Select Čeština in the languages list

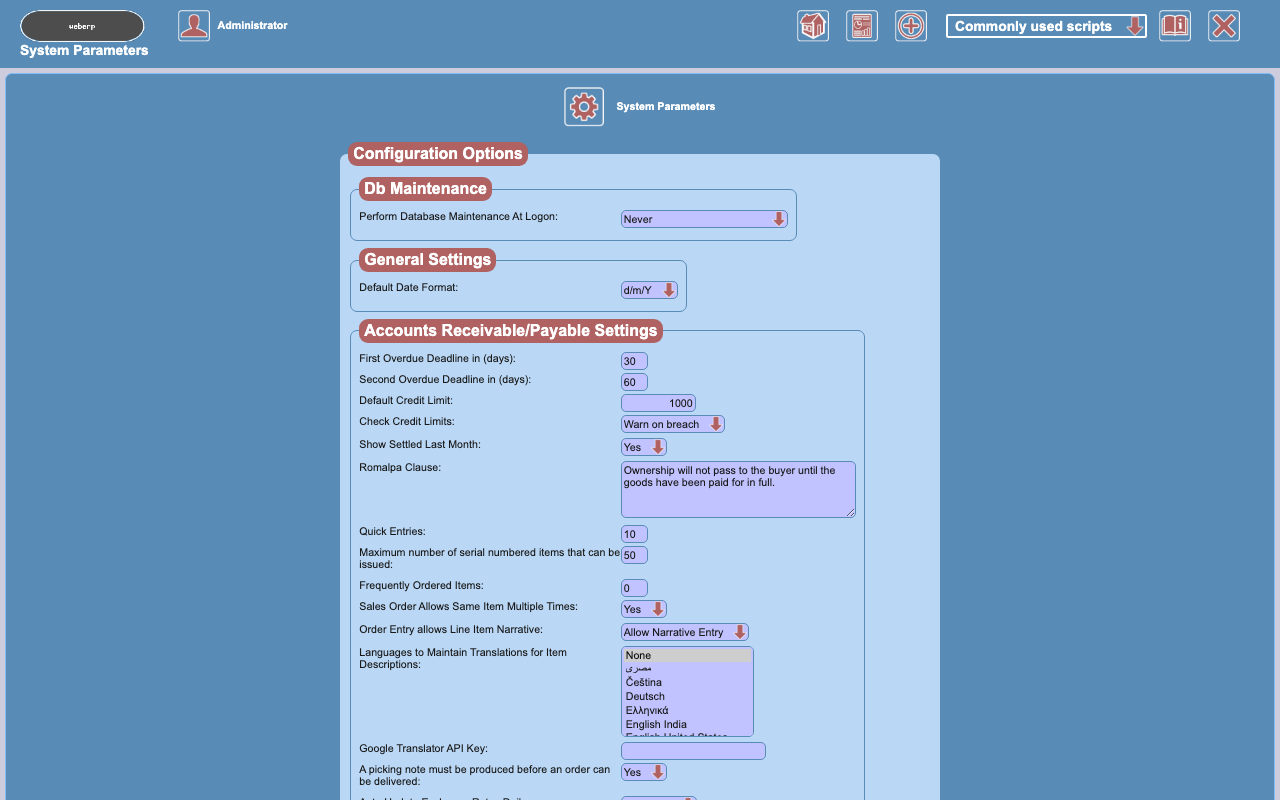(687, 682)
